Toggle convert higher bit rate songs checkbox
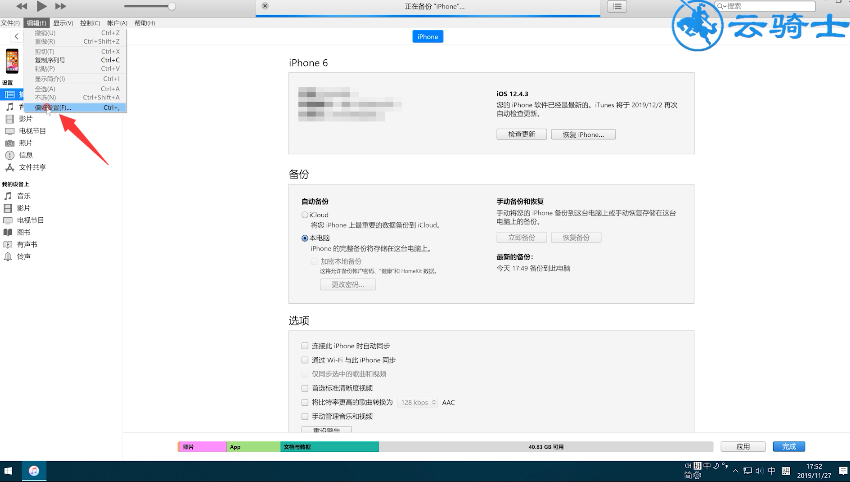Image resolution: width=850 pixels, height=482 pixels. tap(305, 402)
